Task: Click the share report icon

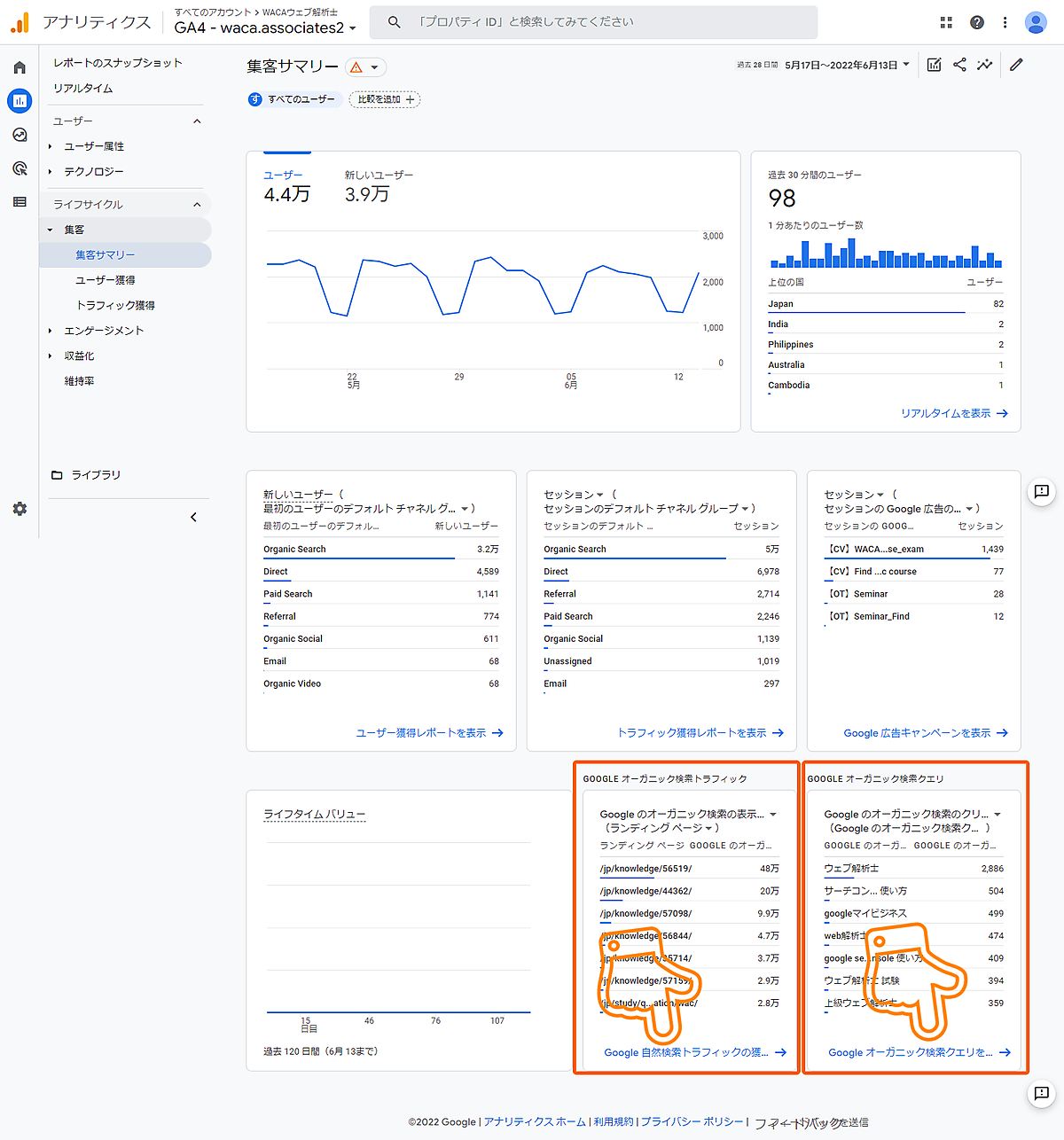Action: coord(959,65)
